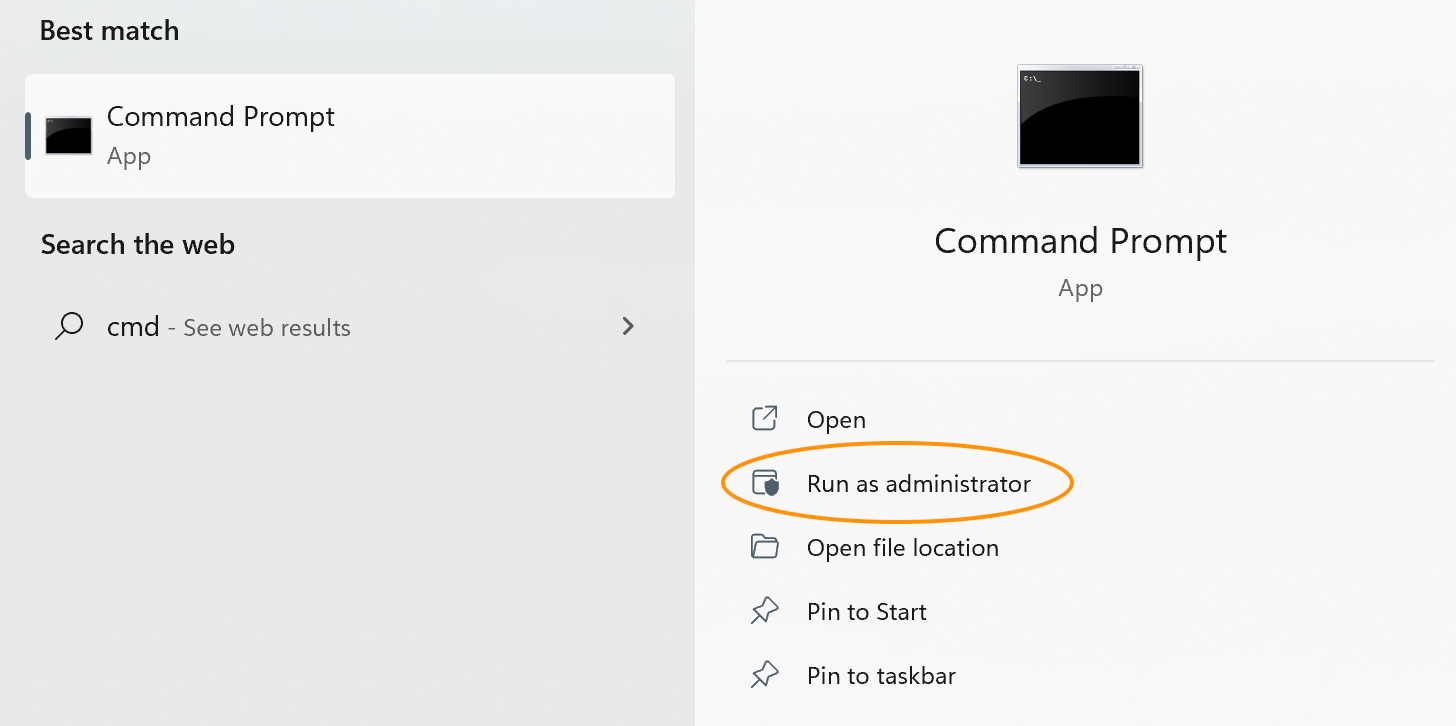Click the Command Prompt title in details pane

tap(1080, 242)
